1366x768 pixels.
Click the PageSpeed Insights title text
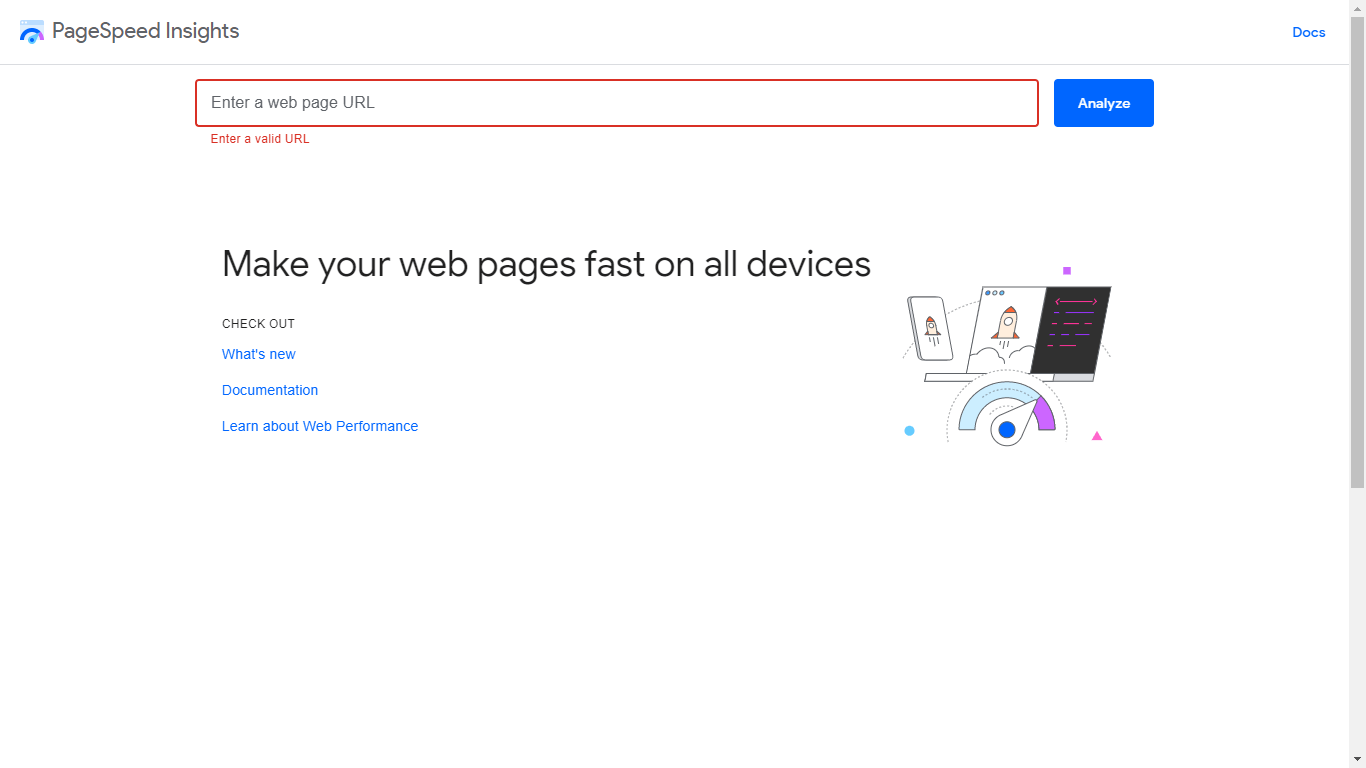(146, 31)
